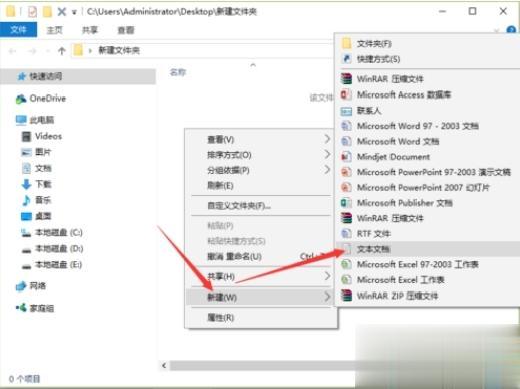
Task: Click the 此电脑 computer icon
Action: 21,120
